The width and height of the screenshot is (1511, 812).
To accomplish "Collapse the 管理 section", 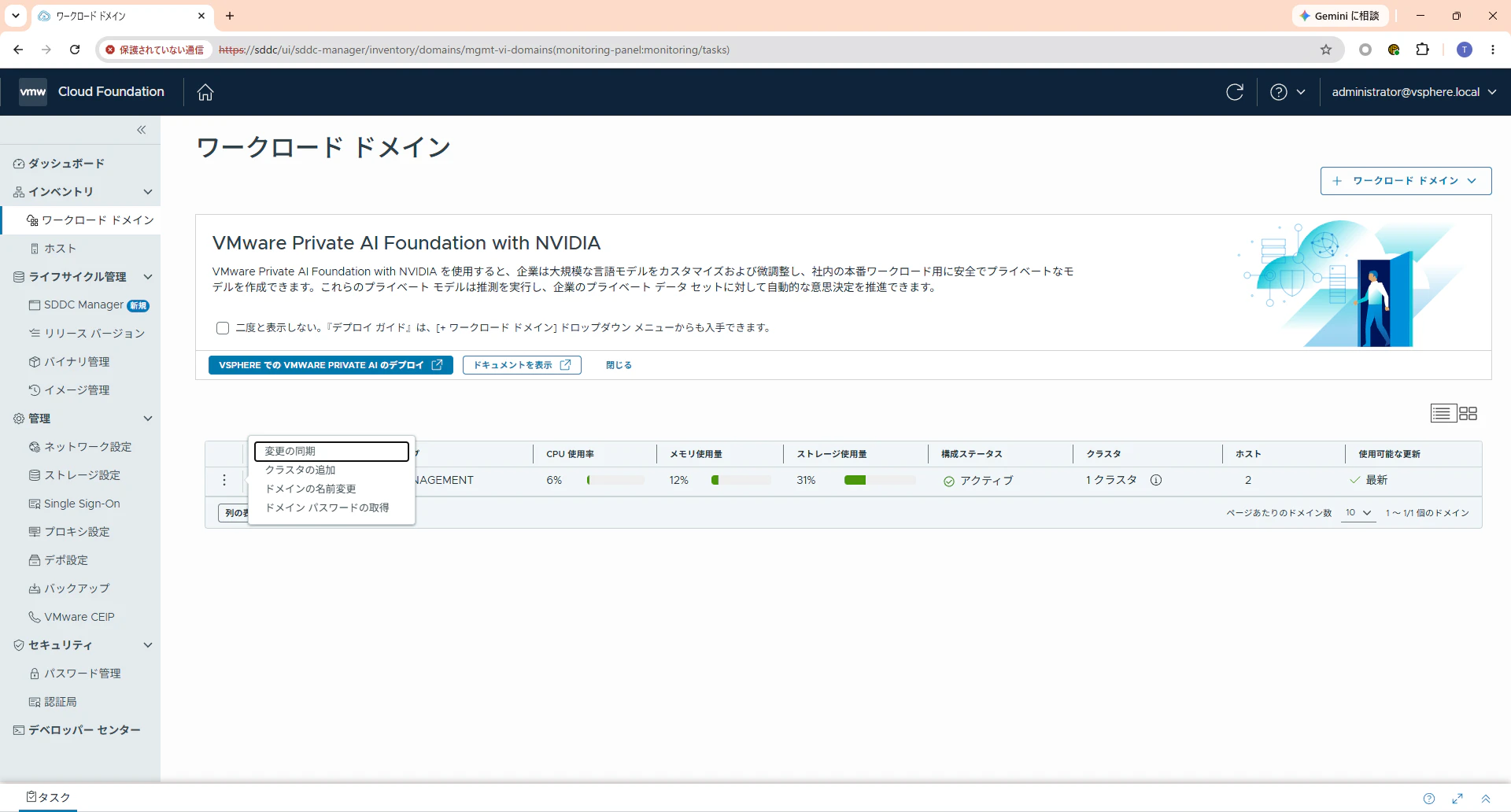I will pyautogui.click(x=148, y=419).
